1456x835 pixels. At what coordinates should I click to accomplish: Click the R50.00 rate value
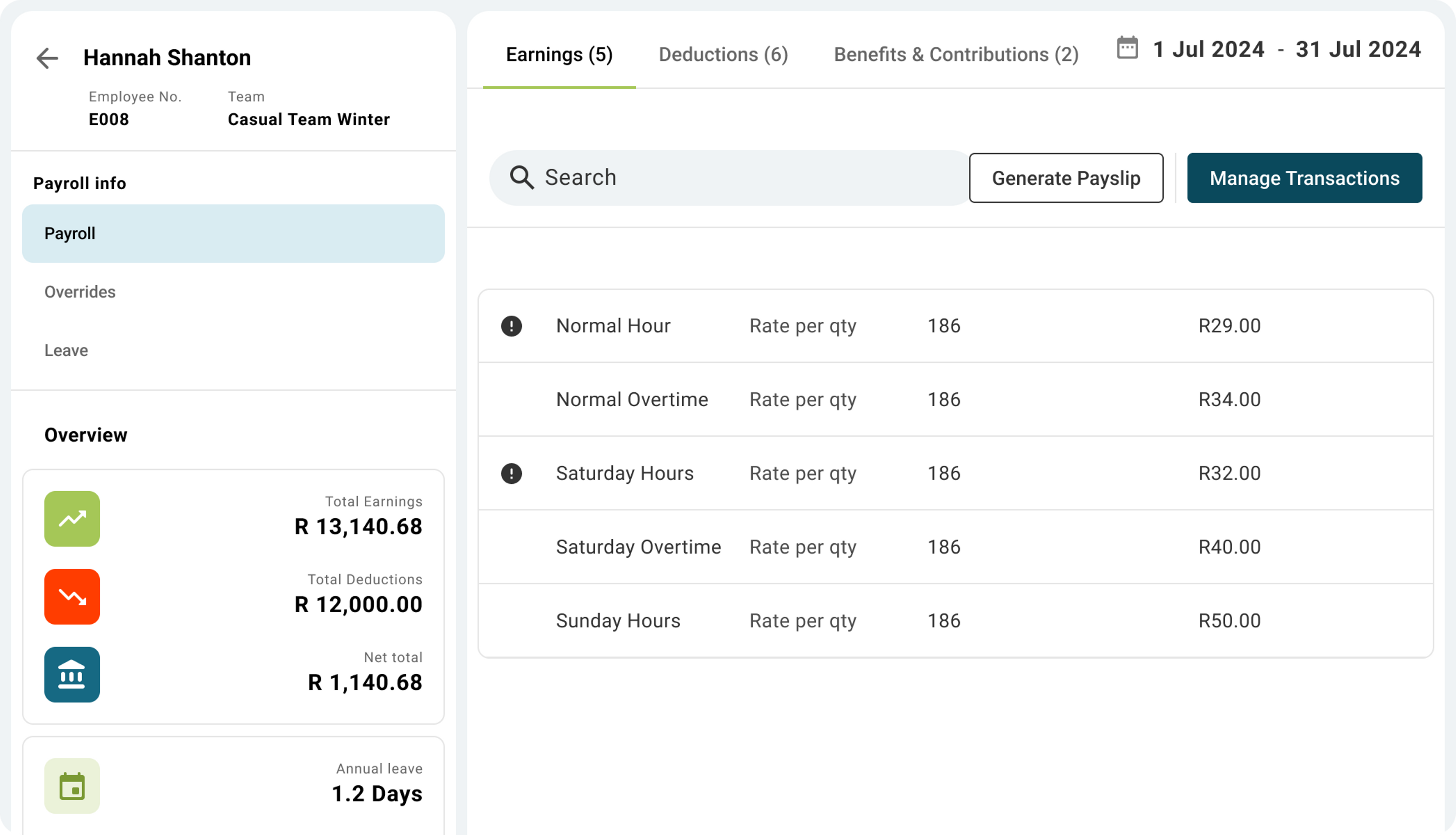[x=1230, y=621]
